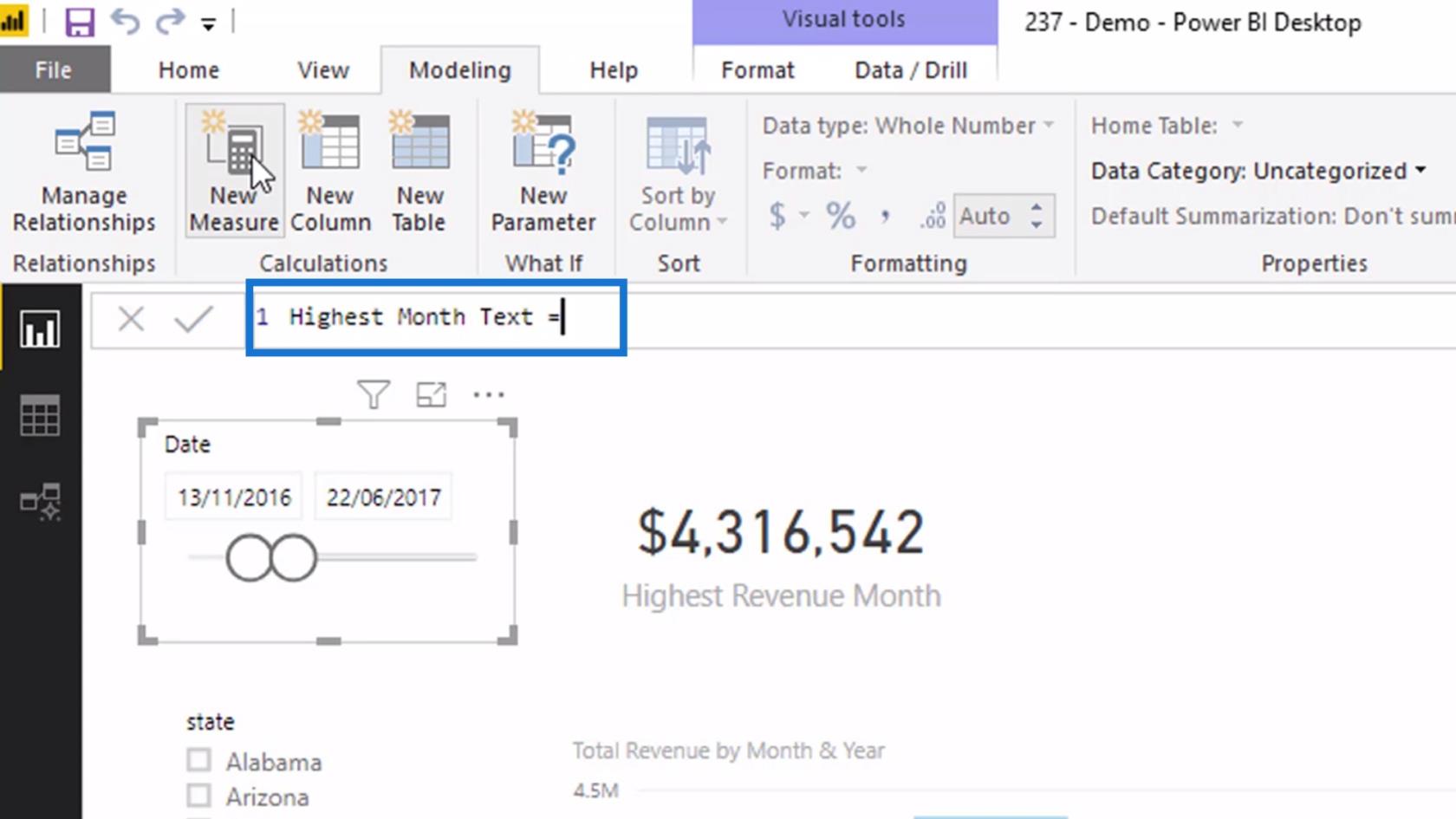Open the Format tab under Visual tools

click(757, 70)
